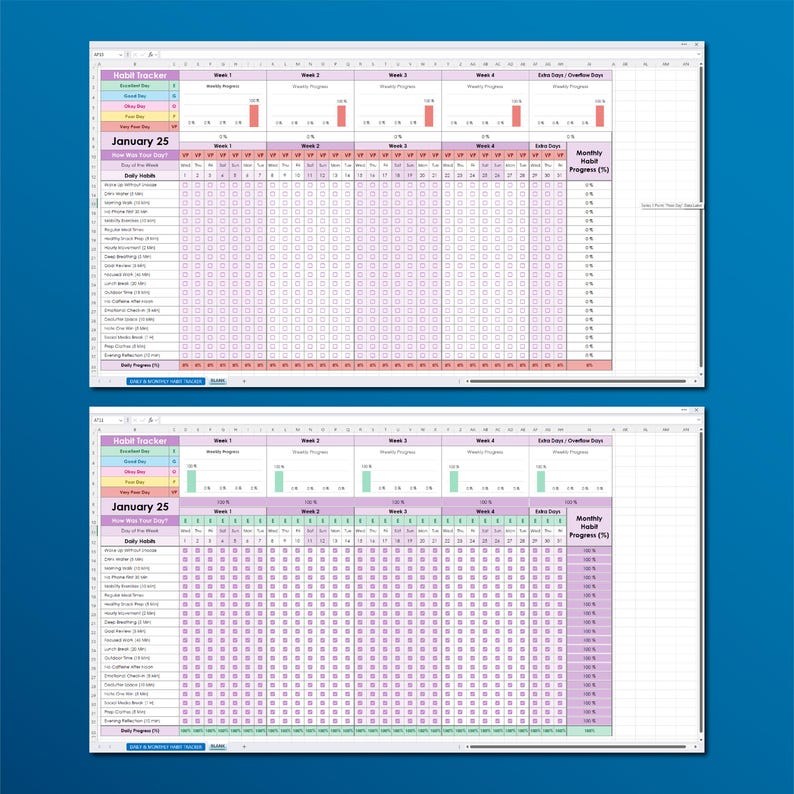Viewport: 794px width, 794px height.
Task: Click Habit Tracker title cell in top window
Action: [140, 75]
